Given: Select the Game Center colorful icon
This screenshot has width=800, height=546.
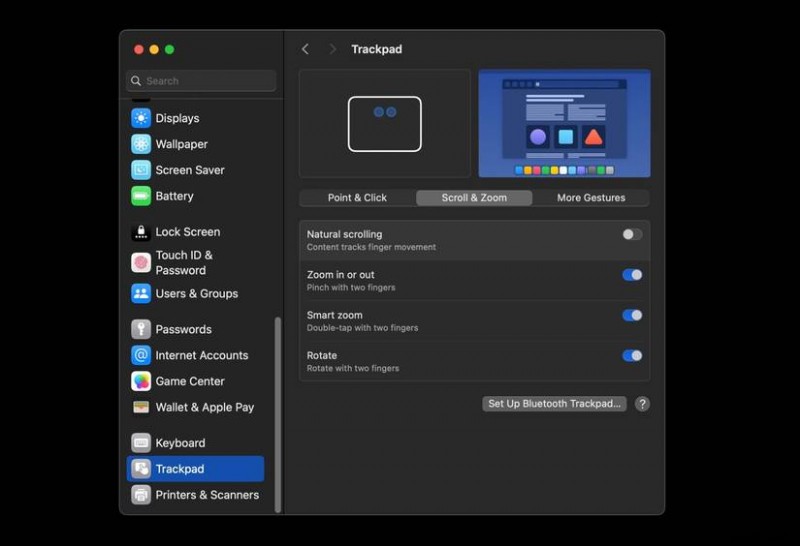Looking at the screenshot, I should 141,381.
